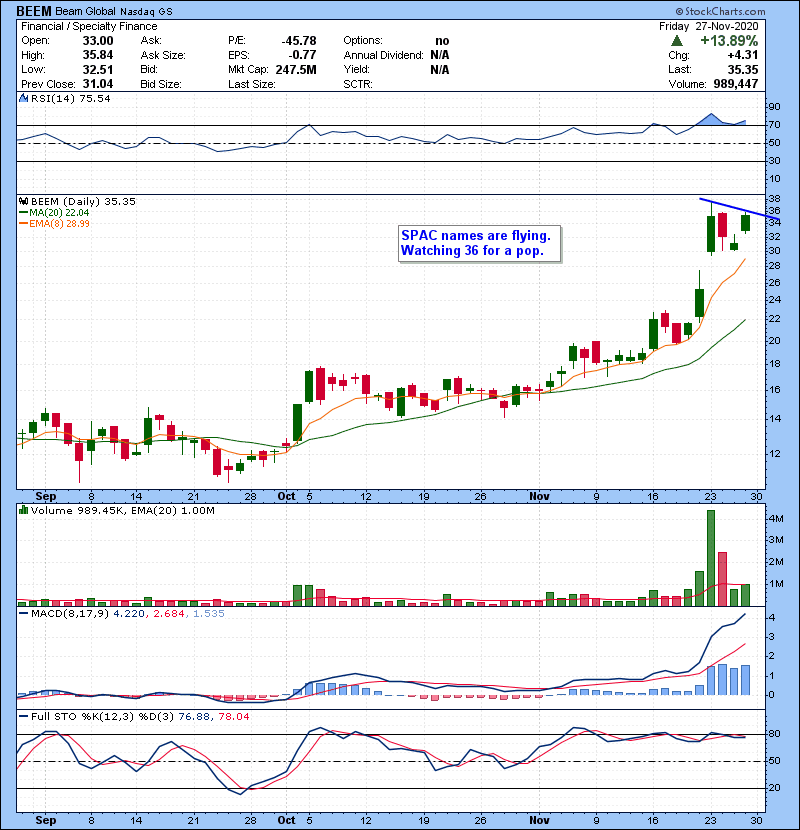Click the Nasdaq GS exchange label

coord(146,12)
